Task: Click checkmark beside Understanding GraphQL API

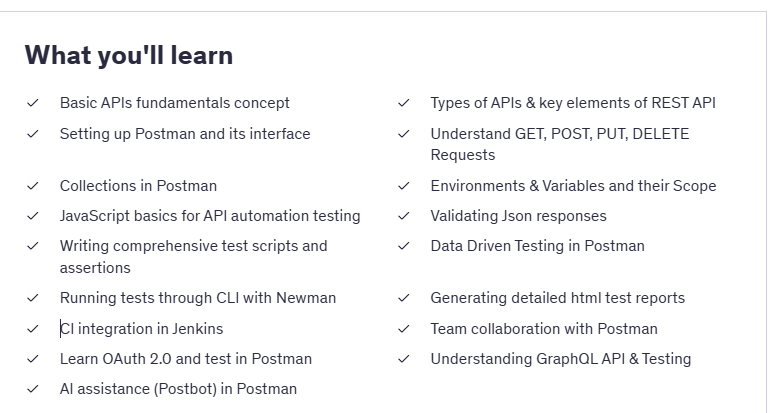Action: tap(404, 359)
